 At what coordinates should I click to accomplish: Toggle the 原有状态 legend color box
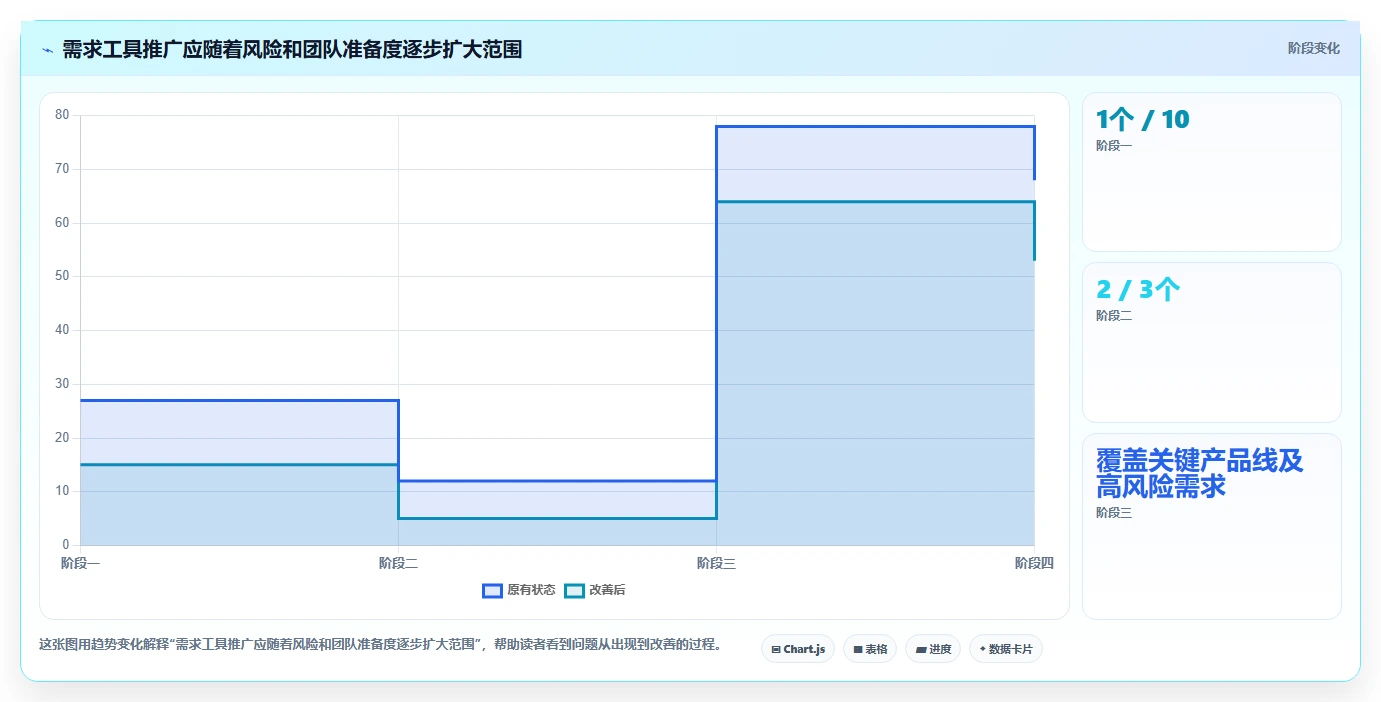coord(492,590)
